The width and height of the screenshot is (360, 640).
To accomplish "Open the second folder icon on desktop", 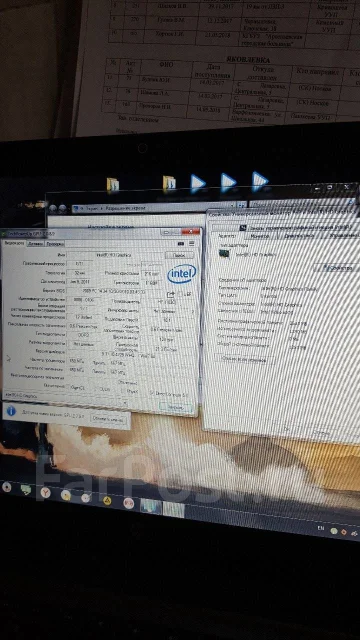I will (169, 183).
